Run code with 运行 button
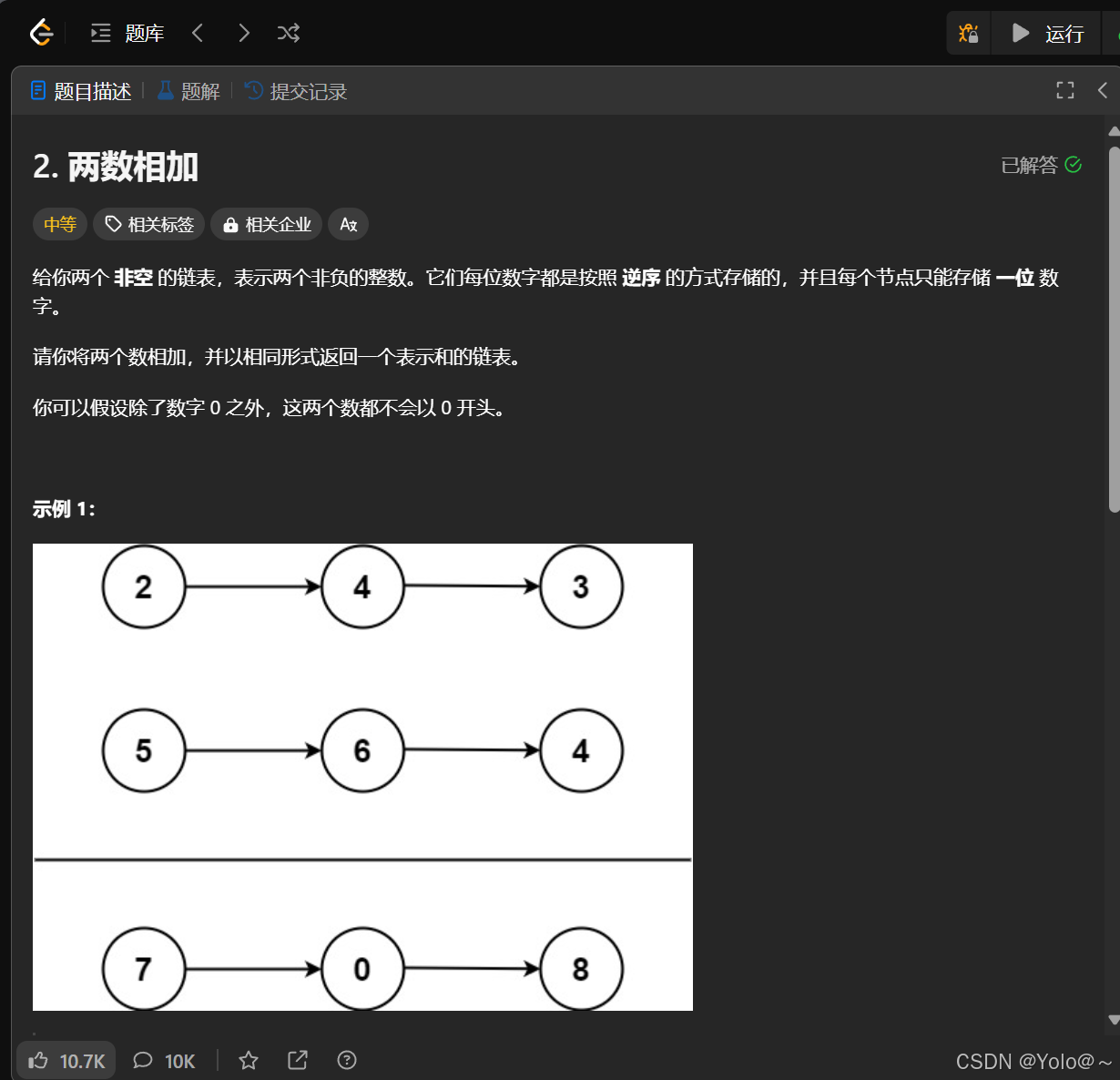The height and width of the screenshot is (1080, 1120). 1047,34
